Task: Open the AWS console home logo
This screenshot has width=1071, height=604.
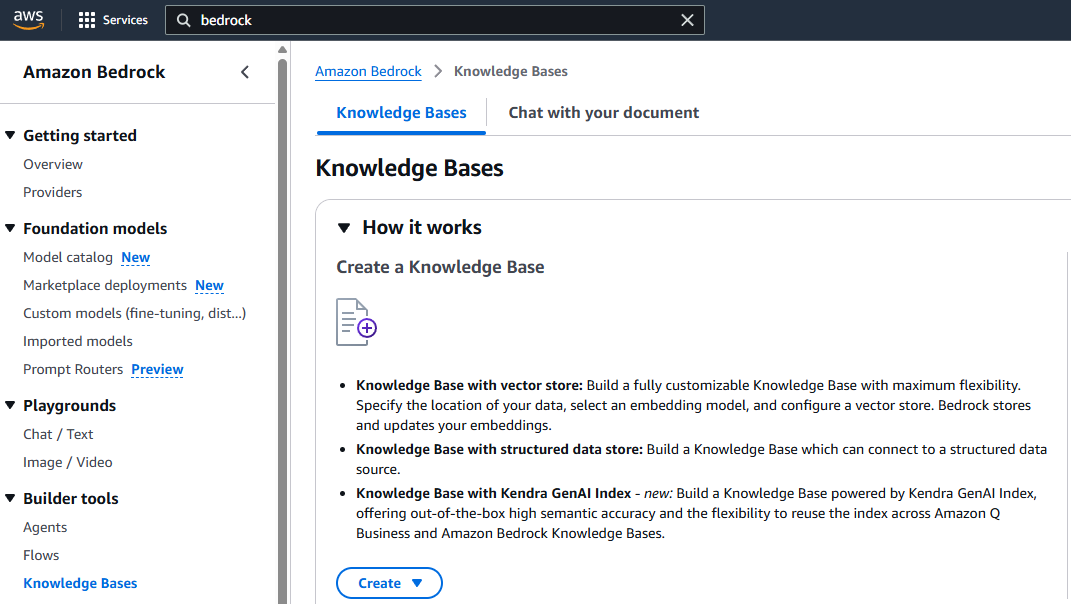Action: pyautogui.click(x=29, y=20)
